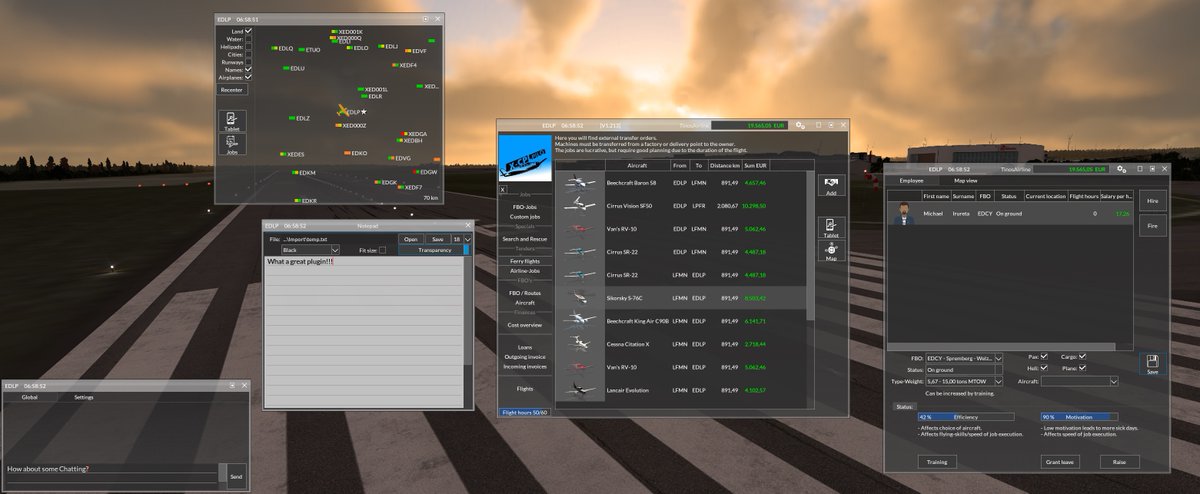Open settings gear in ferry flights window
1200x494 pixels.
point(801,125)
